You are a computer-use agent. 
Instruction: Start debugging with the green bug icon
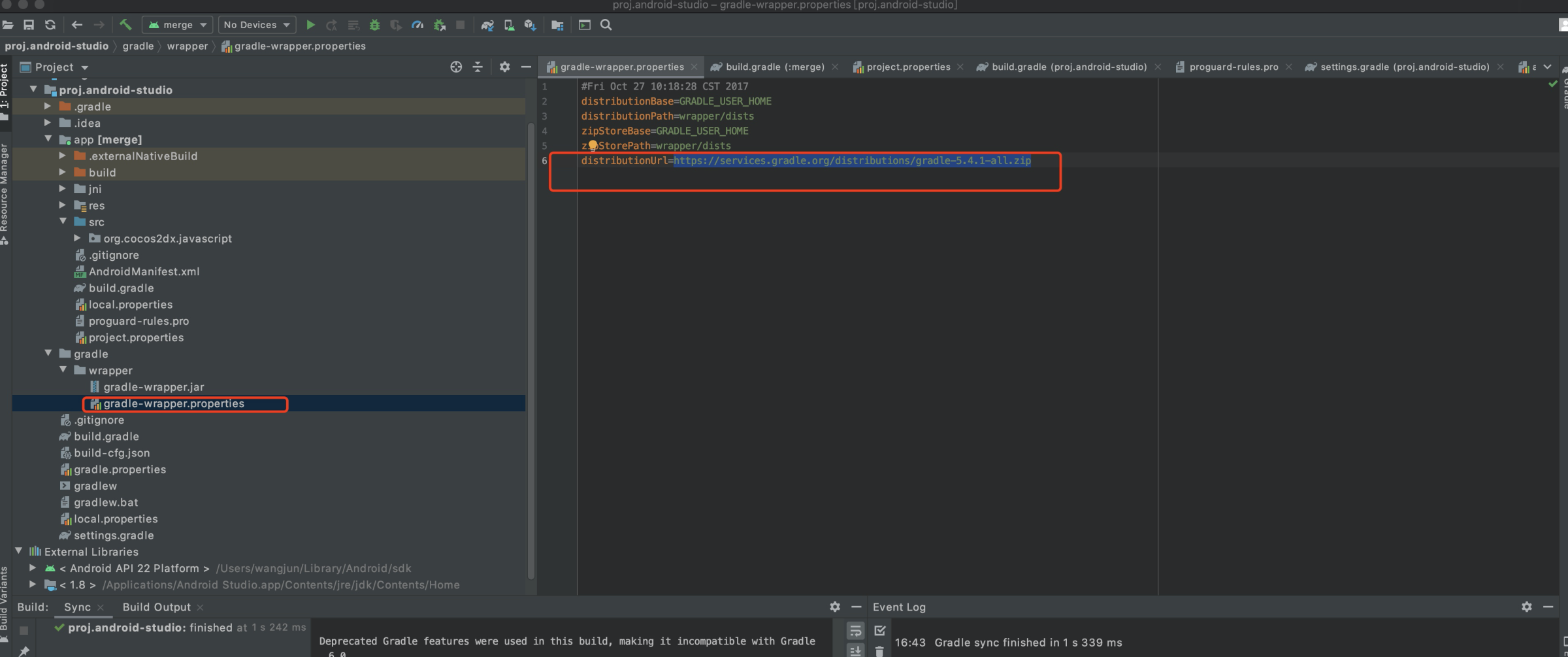pyautogui.click(x=374, y=25)
